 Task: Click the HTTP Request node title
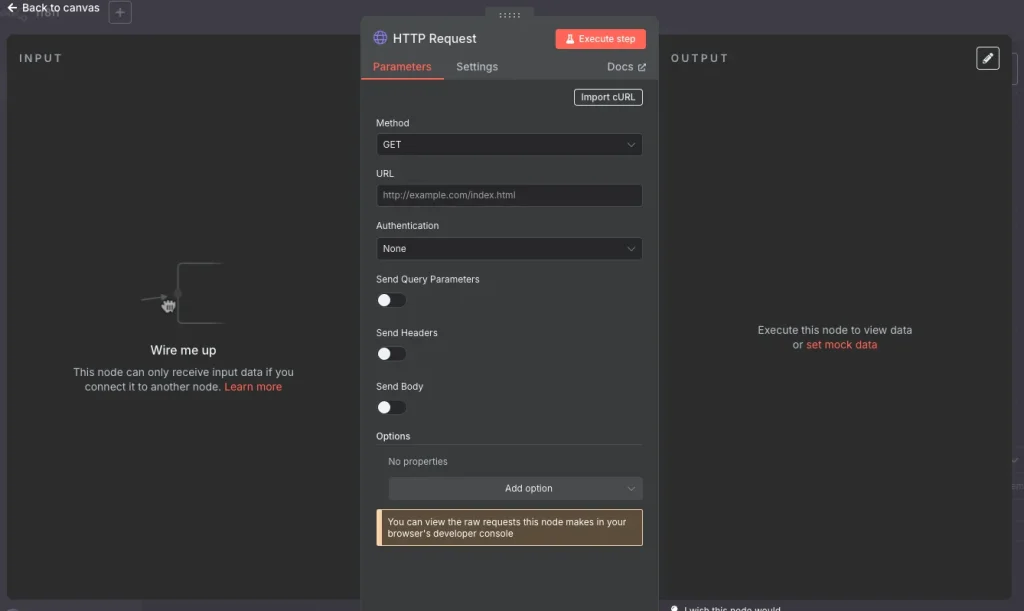[434, 39]
